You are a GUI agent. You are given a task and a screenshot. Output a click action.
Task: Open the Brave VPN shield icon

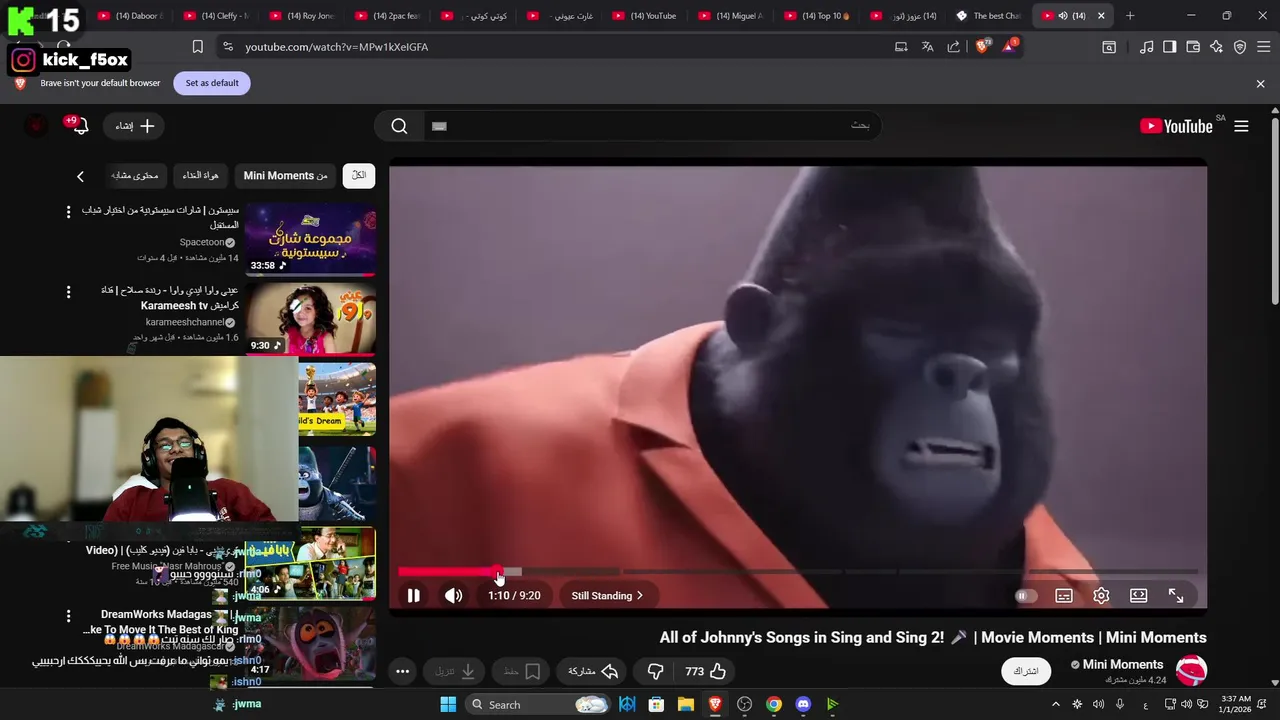point(1240,47)
